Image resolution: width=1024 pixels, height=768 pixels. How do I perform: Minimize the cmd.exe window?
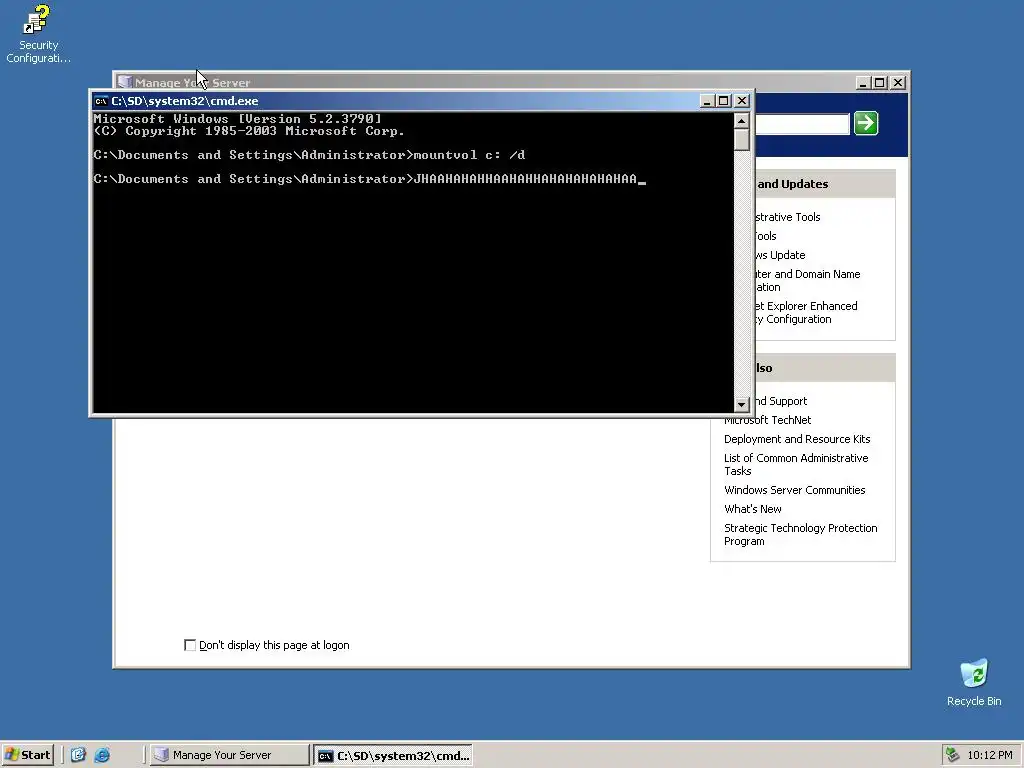coord(707,101)
